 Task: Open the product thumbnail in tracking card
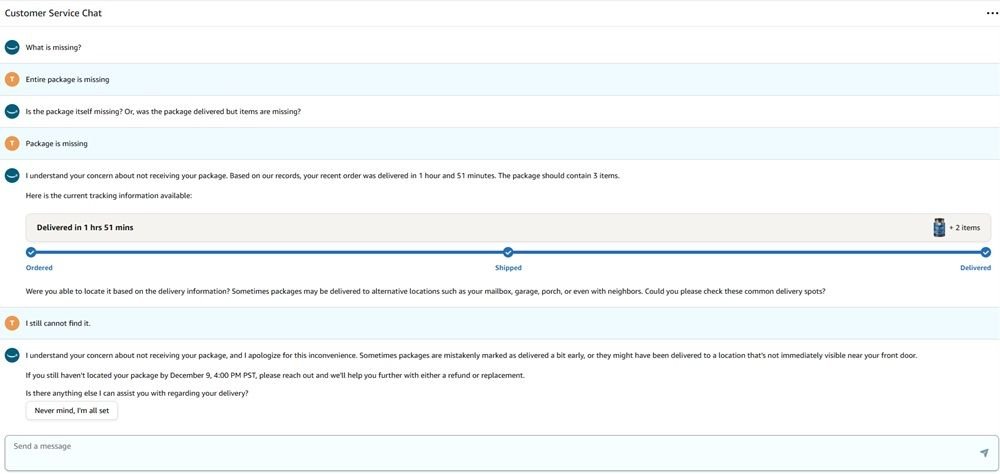click(x=939, y=227)
